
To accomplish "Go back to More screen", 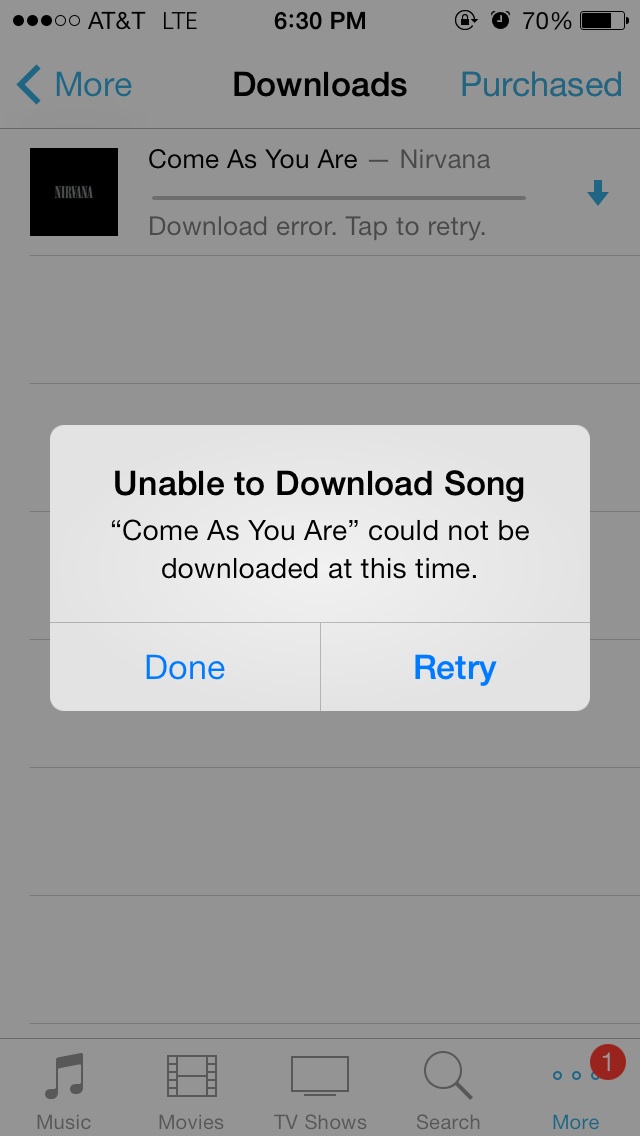I will pyautogui.click(x=74, y=84).
